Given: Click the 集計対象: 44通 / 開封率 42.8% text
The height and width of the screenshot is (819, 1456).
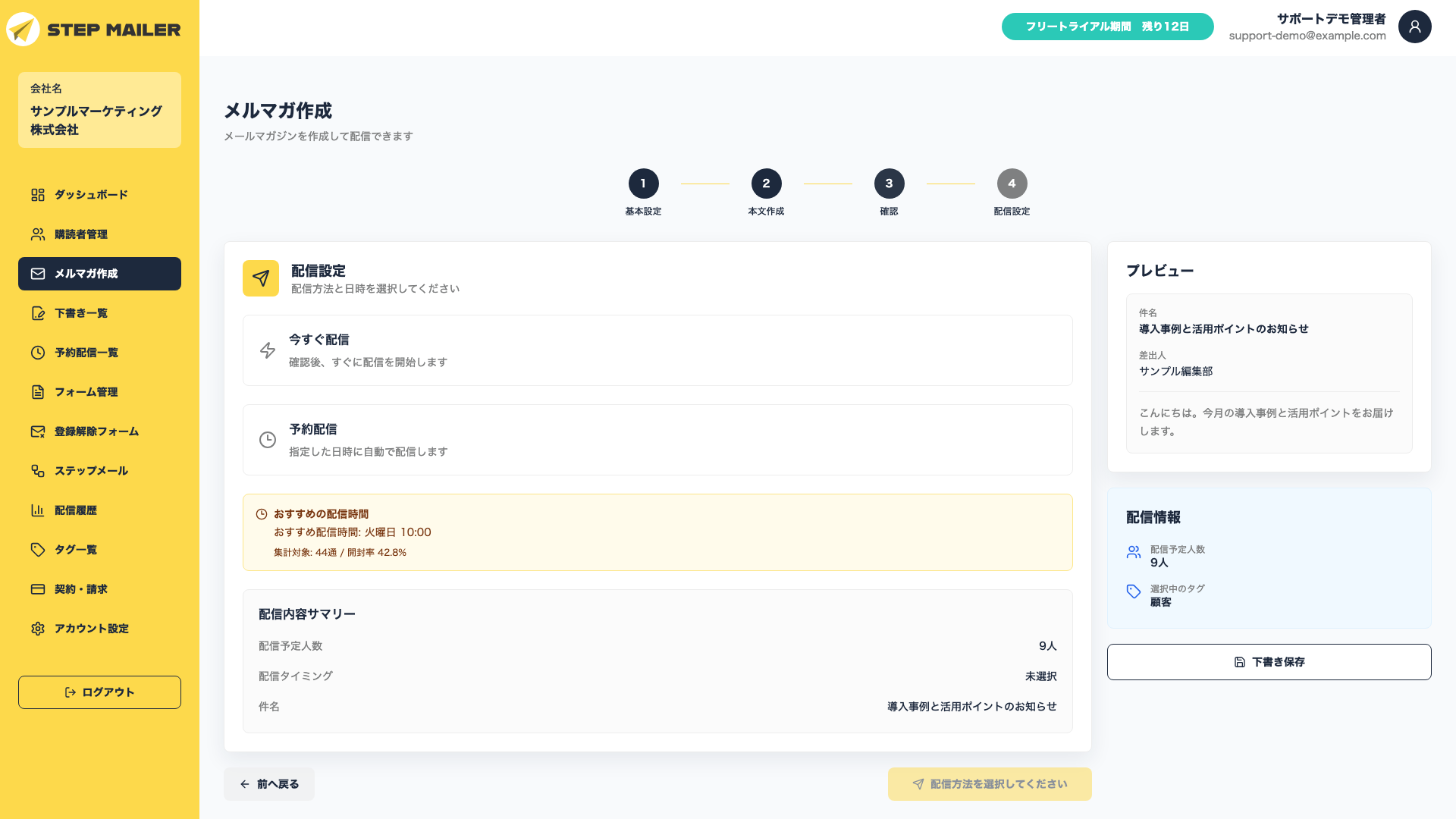Looking at the screenshot, I should (x=340, y=553).
